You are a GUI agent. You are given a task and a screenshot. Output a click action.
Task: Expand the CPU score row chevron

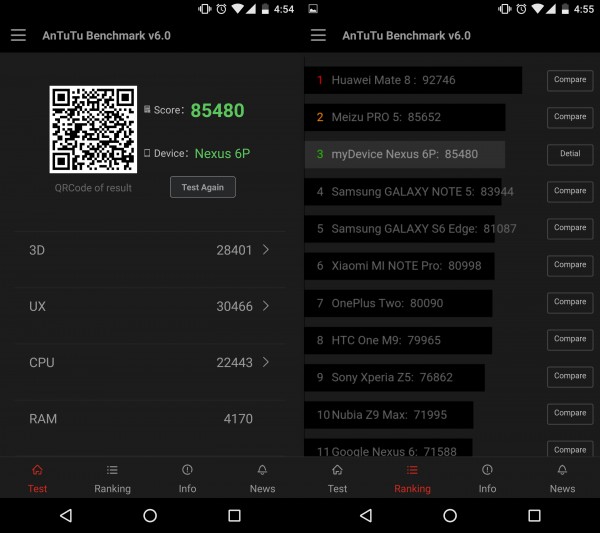(x=266, y=362)
